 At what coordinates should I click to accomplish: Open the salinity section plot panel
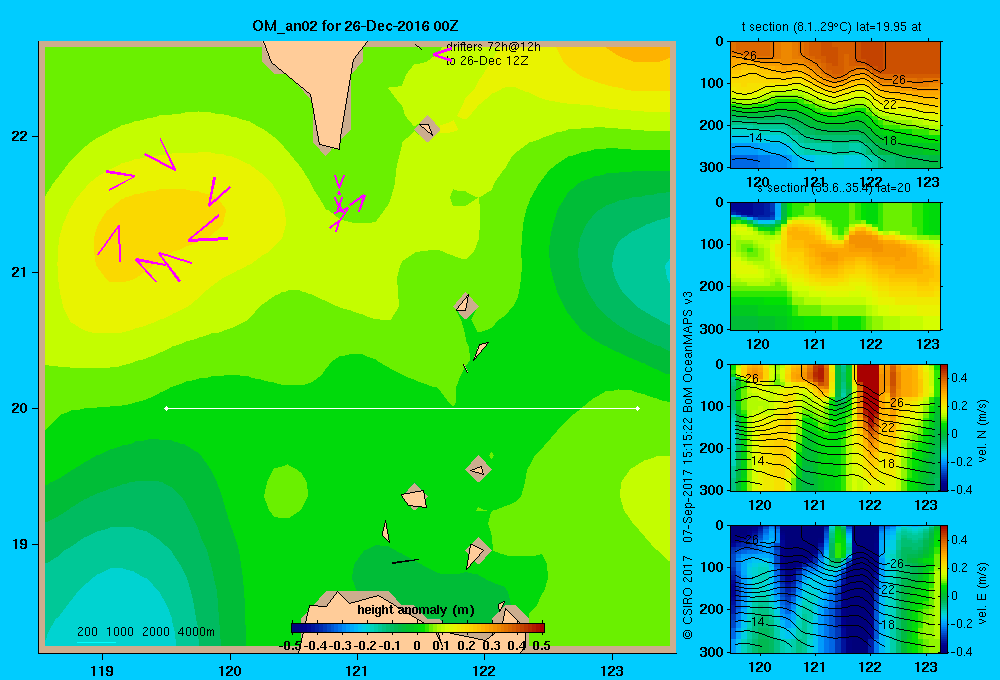click(x=835, y=266)
